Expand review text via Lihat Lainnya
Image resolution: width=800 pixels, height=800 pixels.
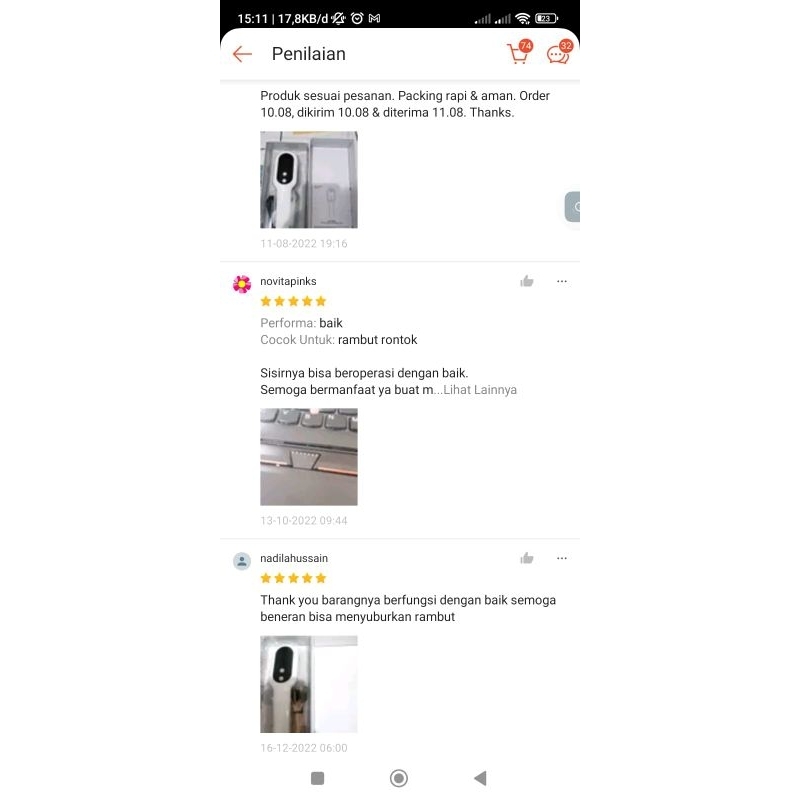(x=480, y=390)
